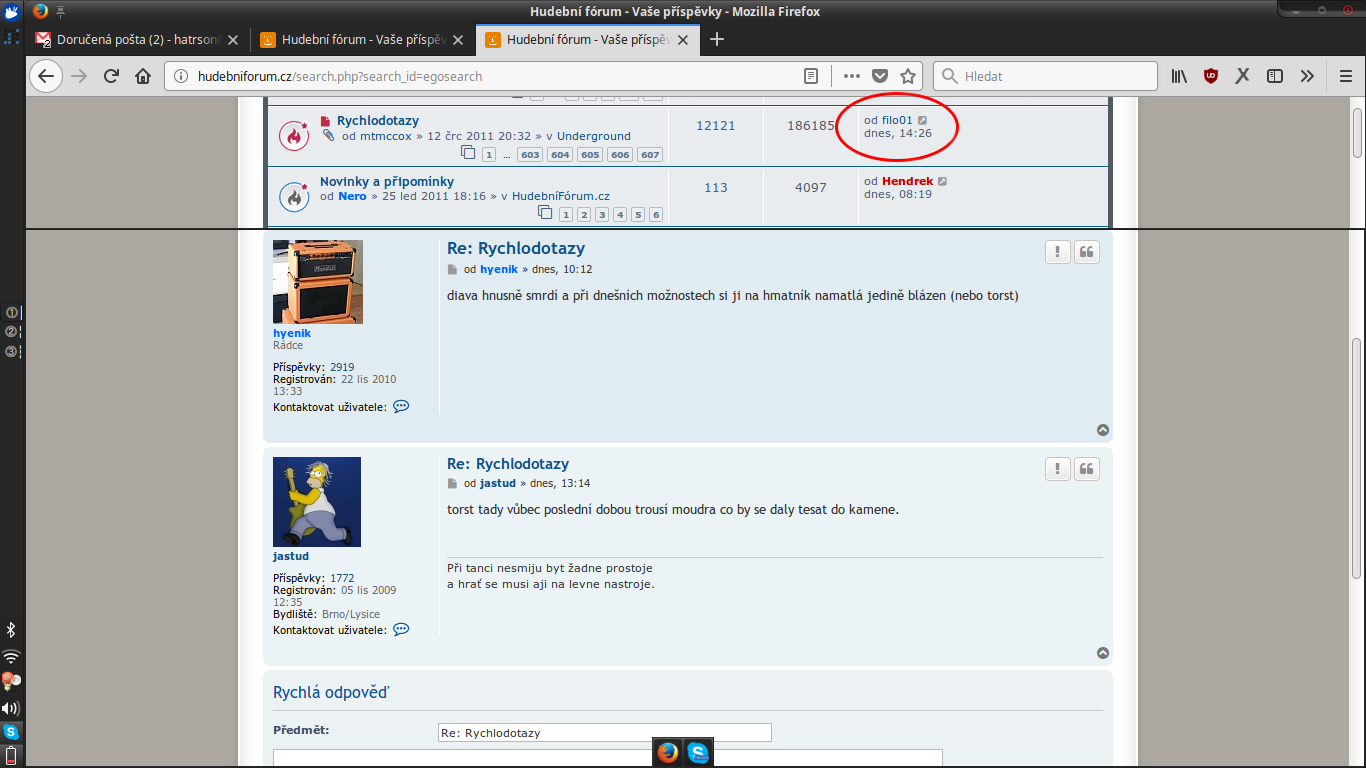Open Skype from the bottom taskbar

[x=698, y=753]
